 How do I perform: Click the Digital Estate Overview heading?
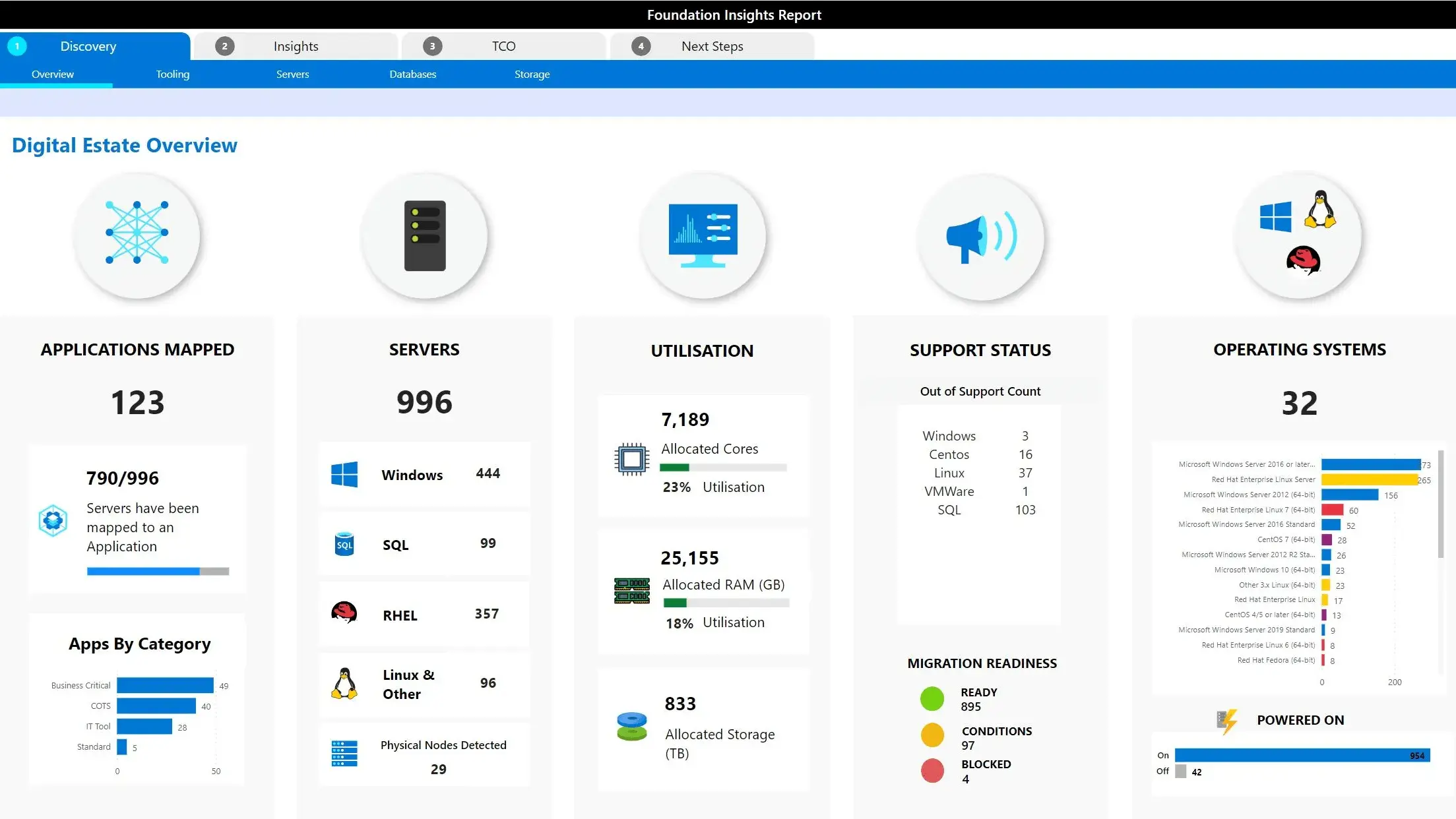click(125, 145)
